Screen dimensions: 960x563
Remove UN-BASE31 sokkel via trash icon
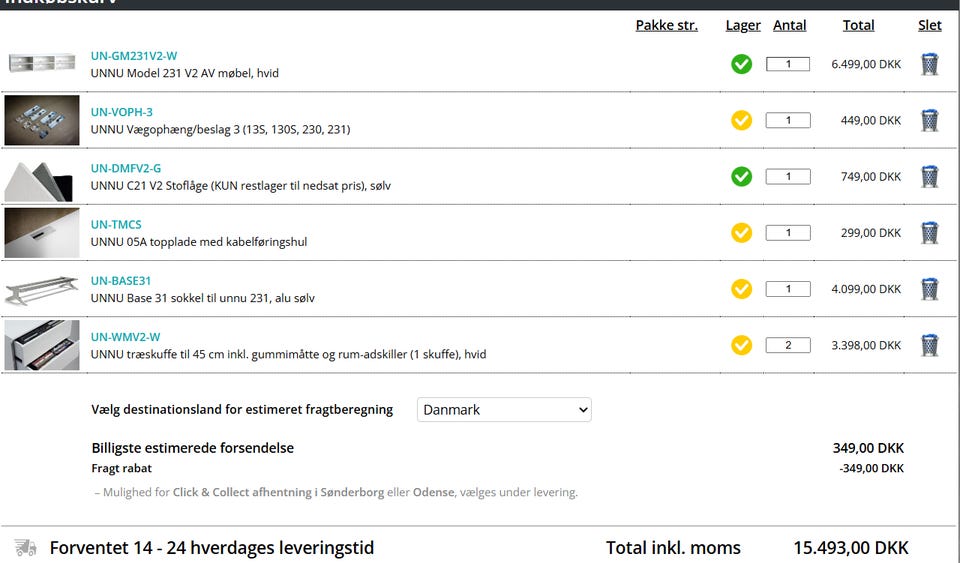pos(929,289)
